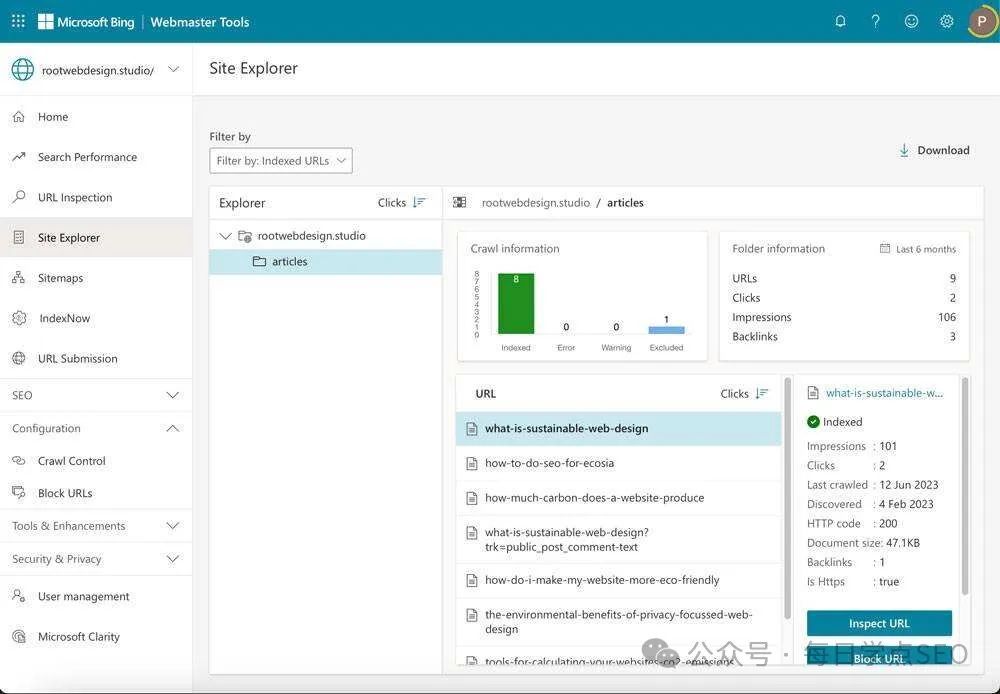This screenshot has width=1000, height=694.
Task: Click the Inspect URL button
Action: pos(879,623)
